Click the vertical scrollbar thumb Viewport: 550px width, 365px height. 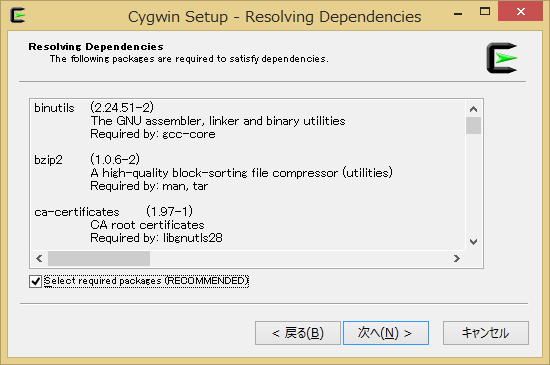[x=474, y=126]
